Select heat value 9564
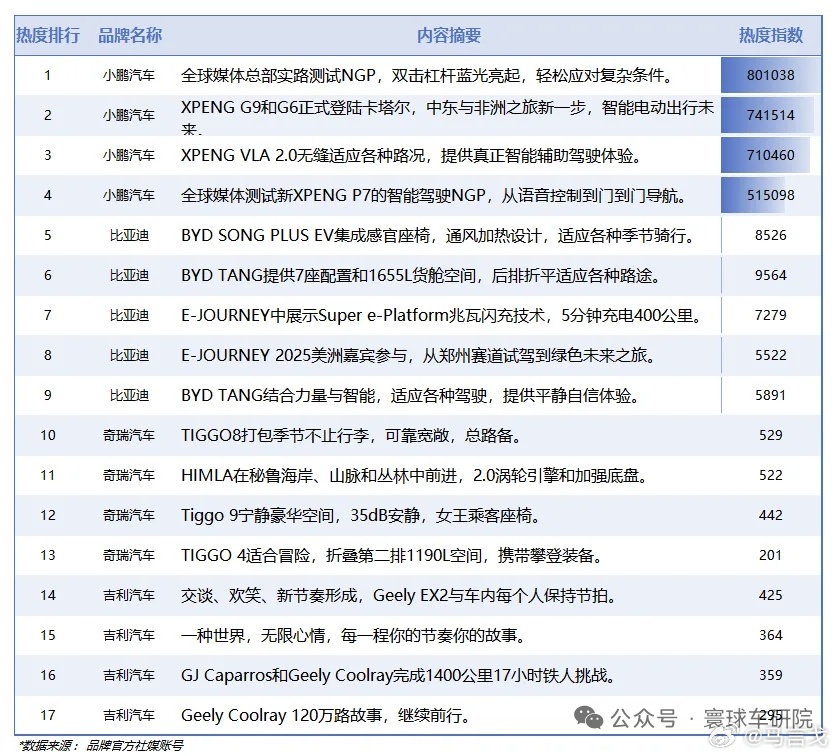This screenshot has height=756, width=837. 771,275
